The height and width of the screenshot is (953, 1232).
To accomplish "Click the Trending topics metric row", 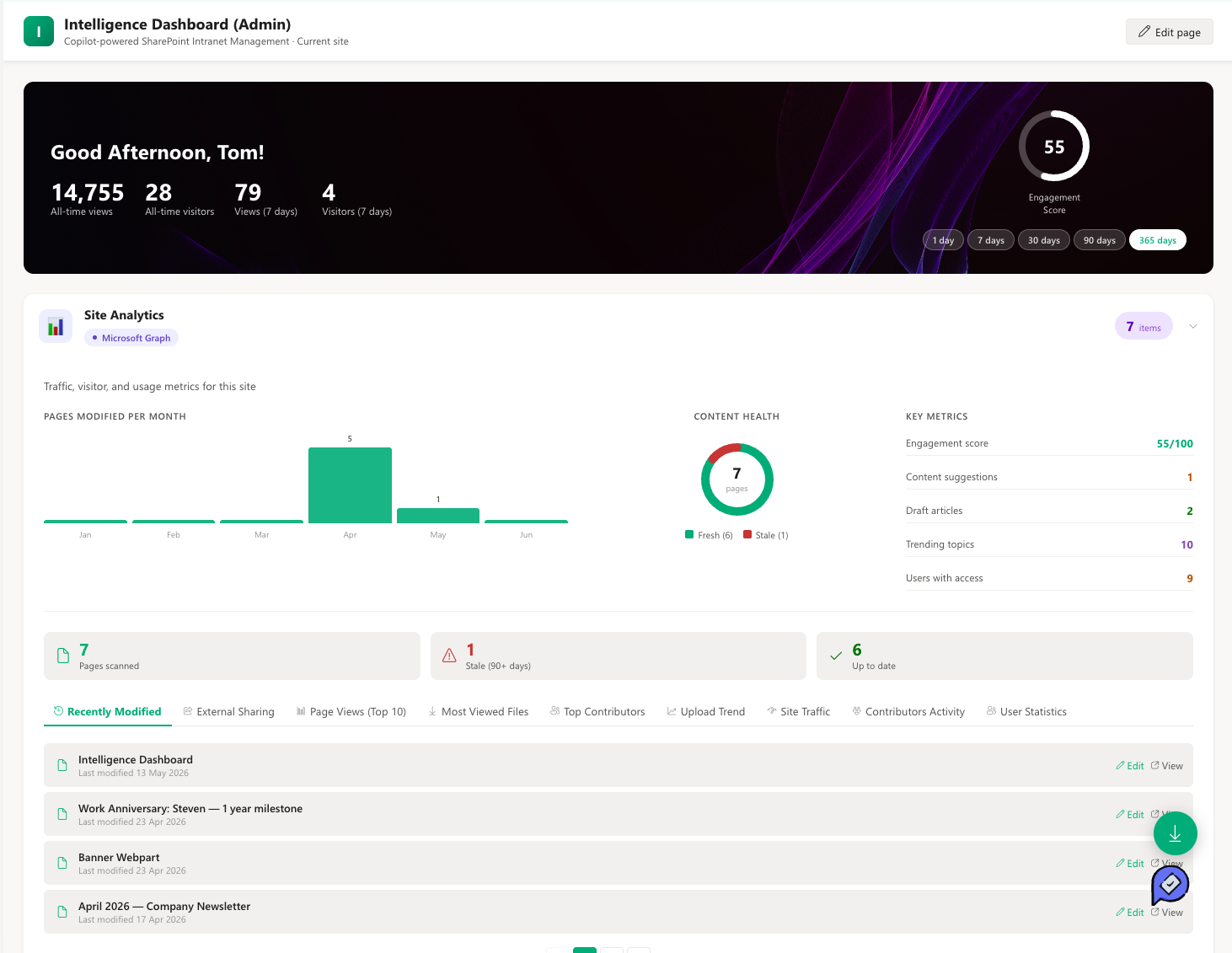I will pos(1049,544).
